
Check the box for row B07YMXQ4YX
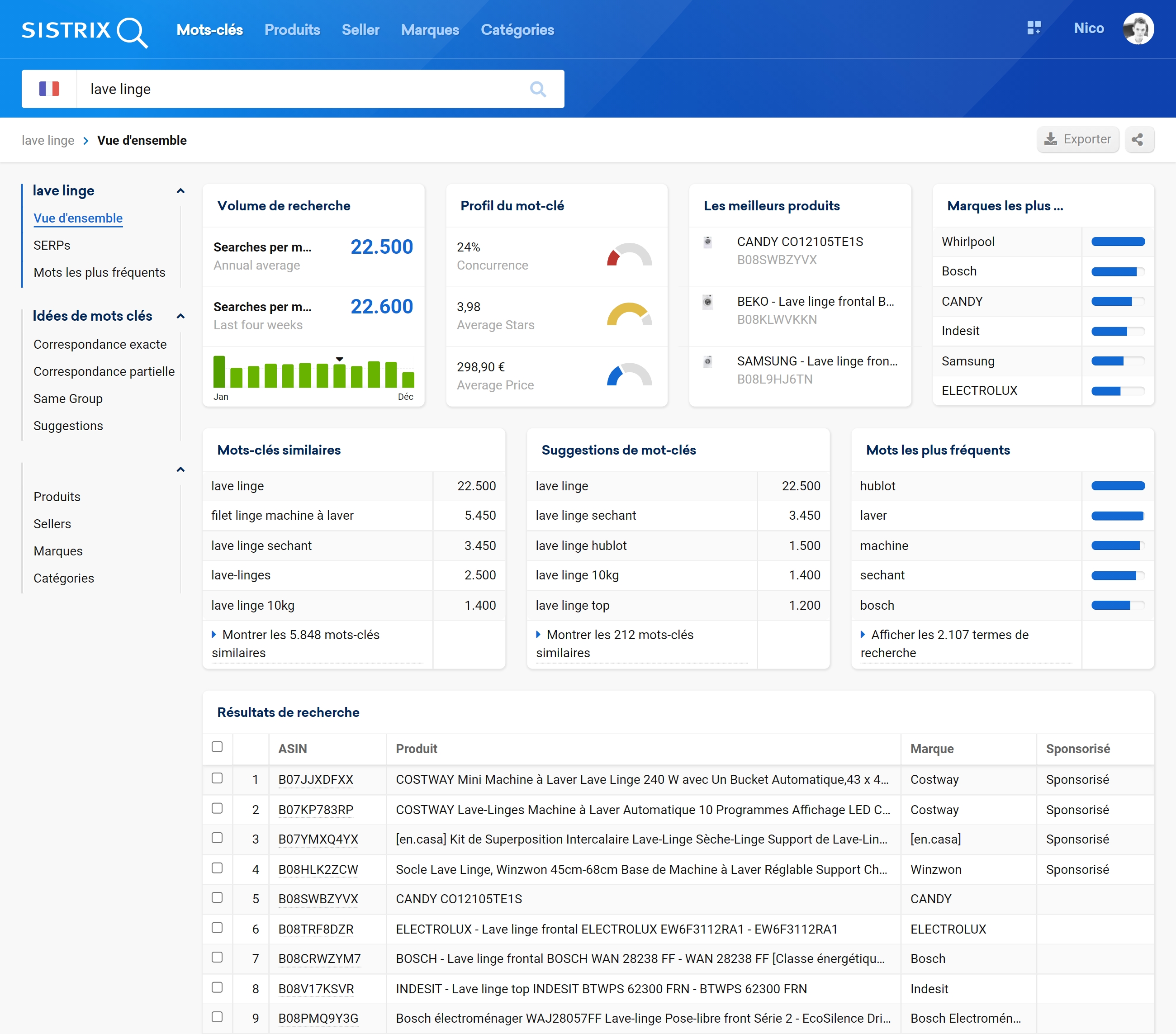(217, 838)
